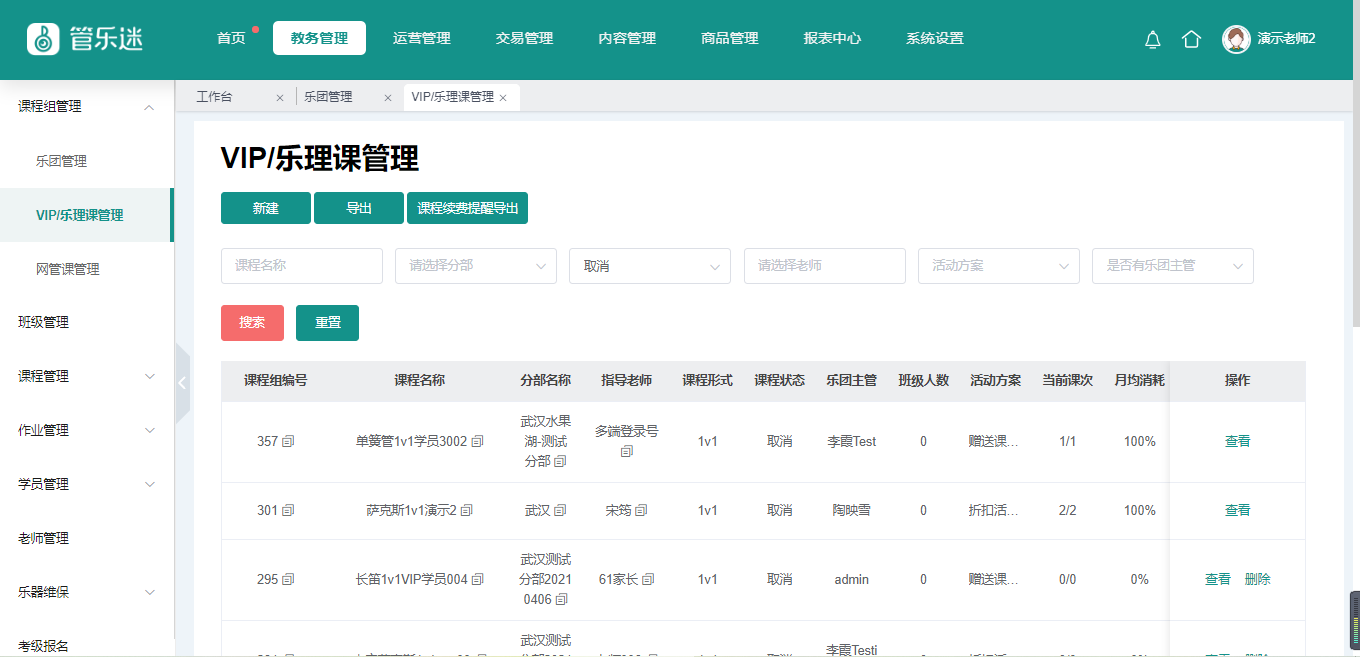The height and width of the screenshot is (657, 1360).
Task: Open the 活动方案 filter dropdown
Action: (998, 266)
